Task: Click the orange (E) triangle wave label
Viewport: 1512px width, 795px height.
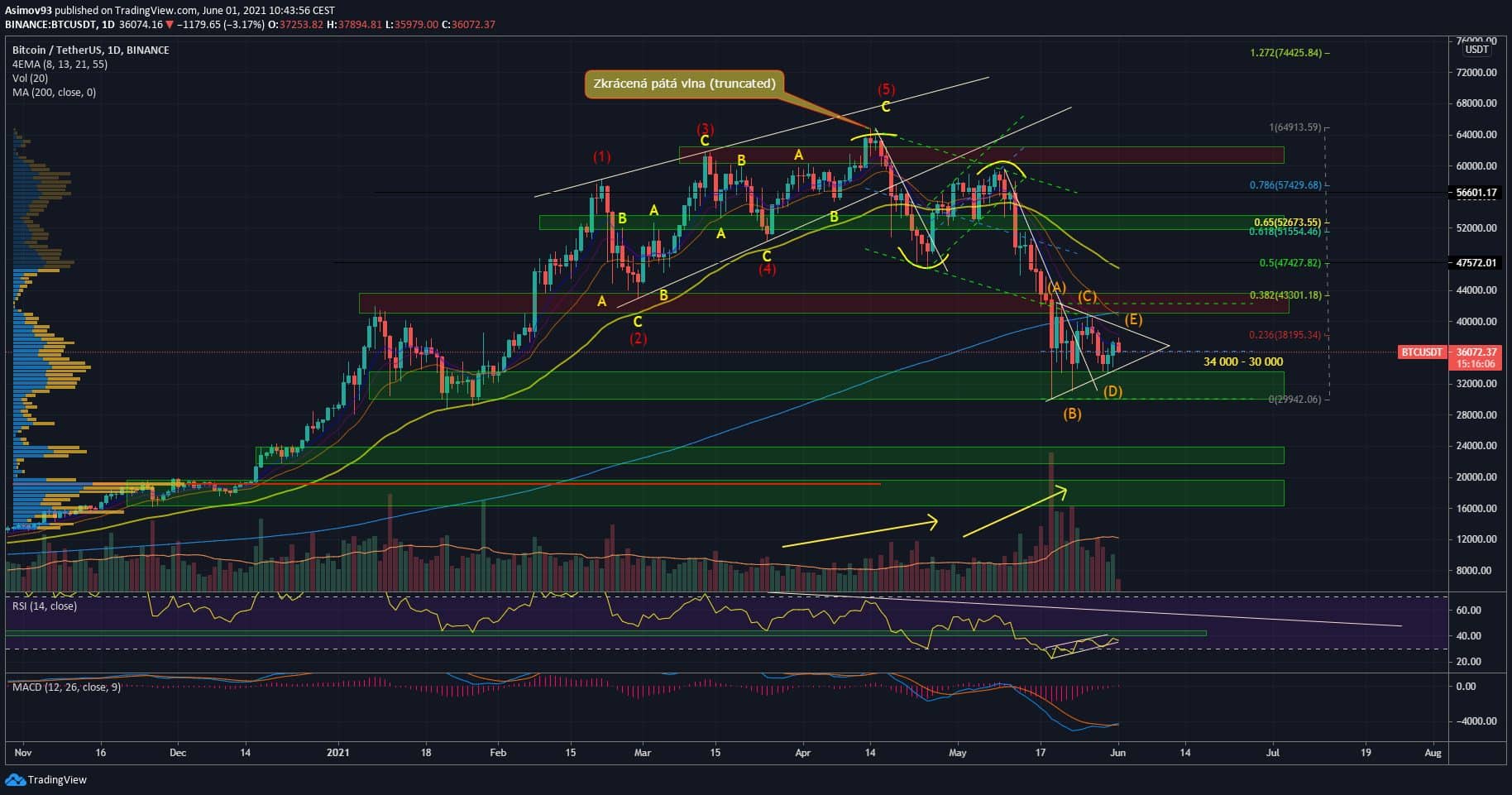Action: [x=1133, y=319]
